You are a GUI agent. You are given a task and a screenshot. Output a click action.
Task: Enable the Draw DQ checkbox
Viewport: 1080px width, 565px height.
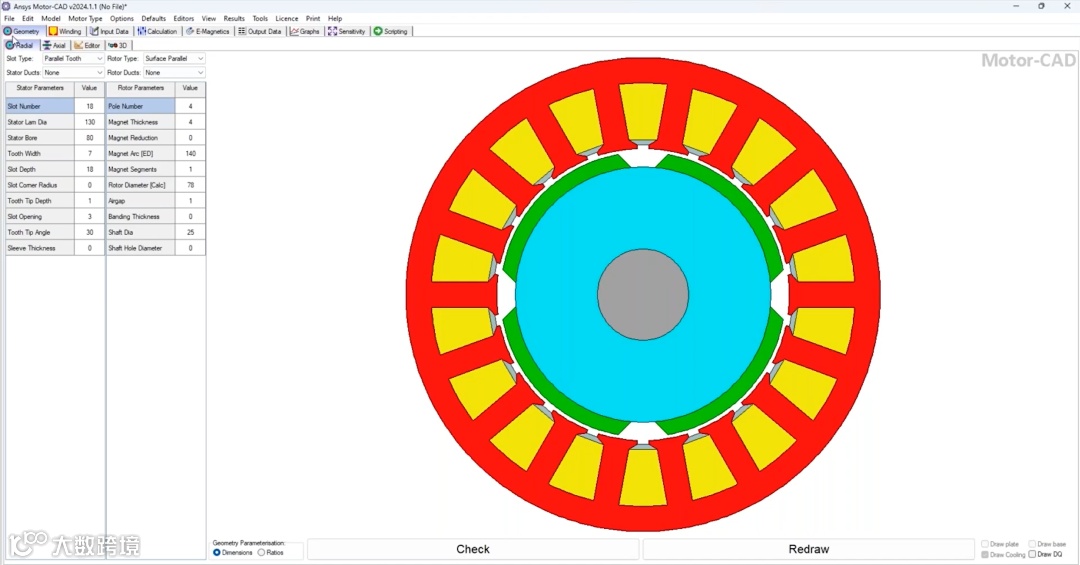pos(1032,554)
